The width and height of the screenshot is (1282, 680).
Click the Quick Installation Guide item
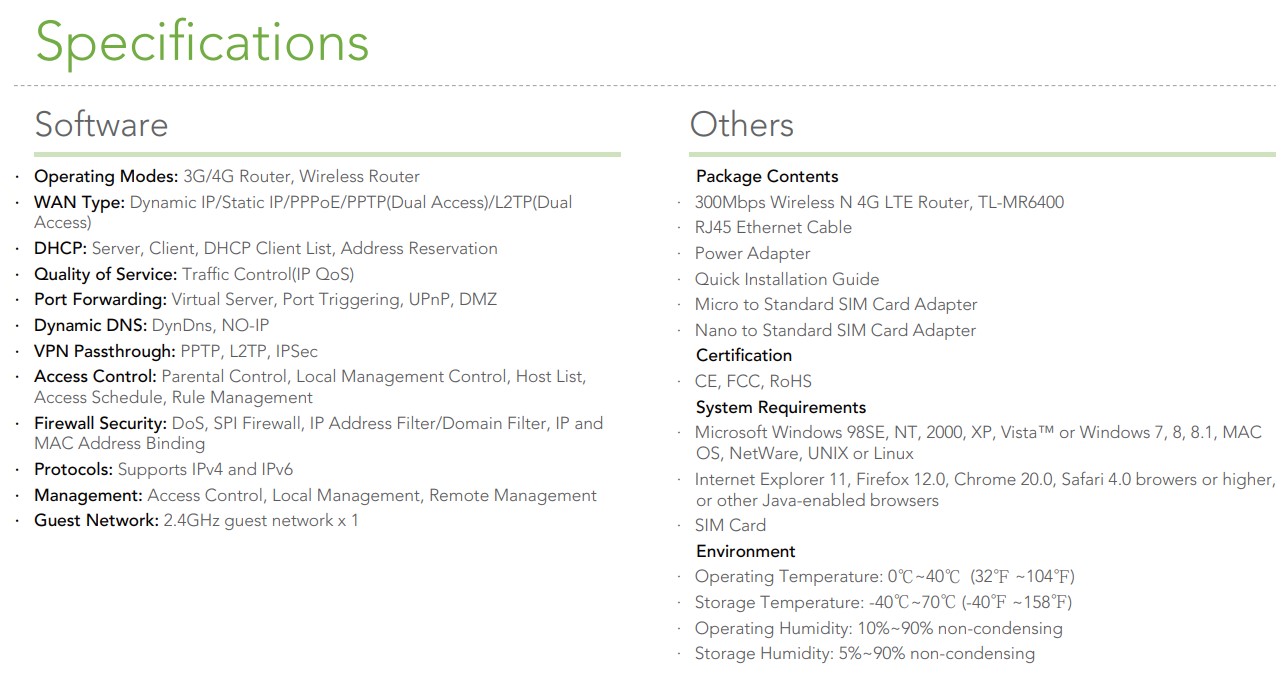787,280
